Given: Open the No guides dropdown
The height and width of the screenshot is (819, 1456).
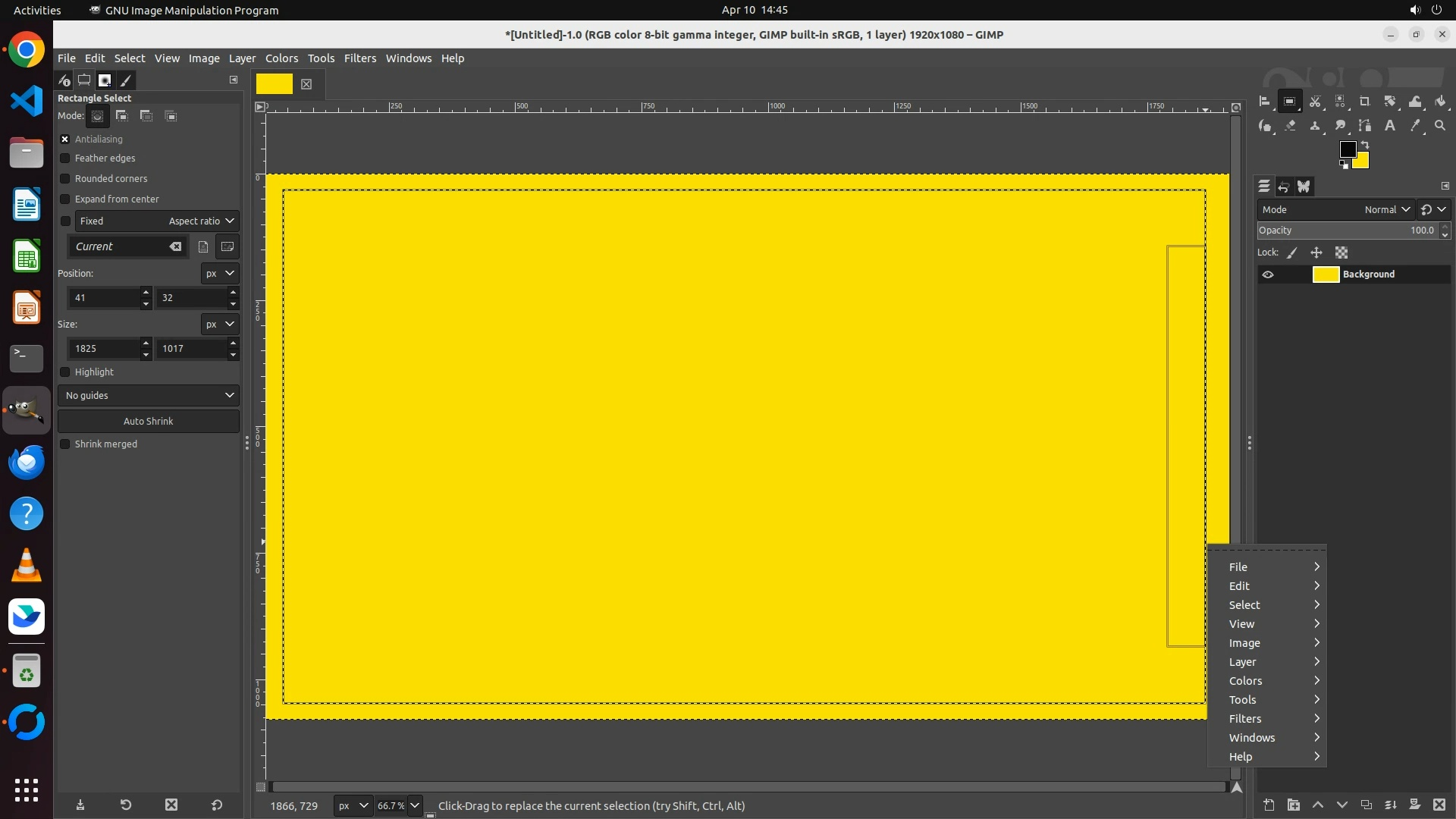Looking at the screenshot, I should pos(149,395).
